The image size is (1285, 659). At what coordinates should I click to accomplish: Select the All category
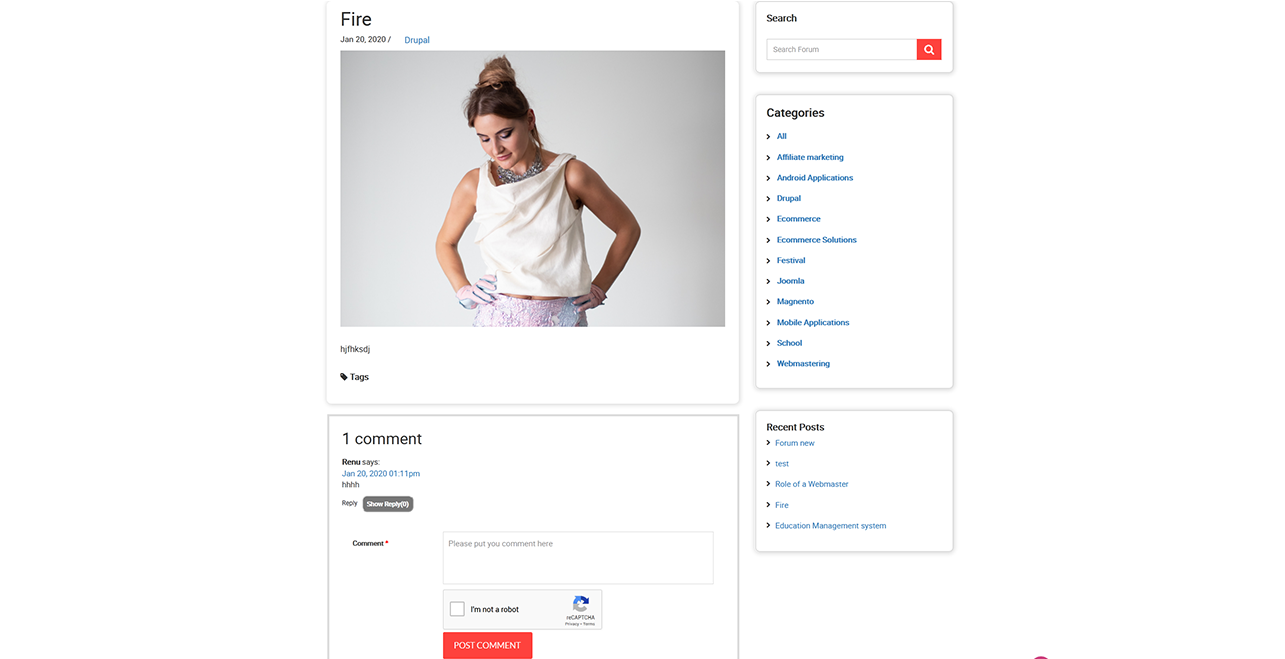[x=782, y=136]
